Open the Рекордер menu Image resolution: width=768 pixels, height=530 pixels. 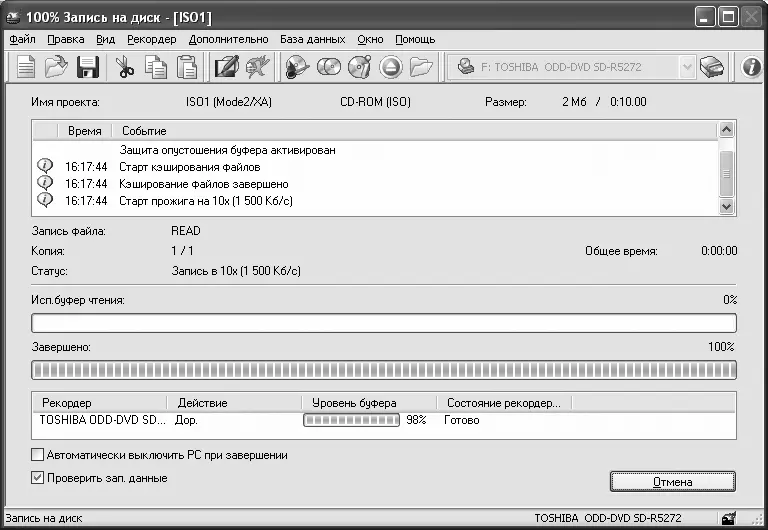151,39
